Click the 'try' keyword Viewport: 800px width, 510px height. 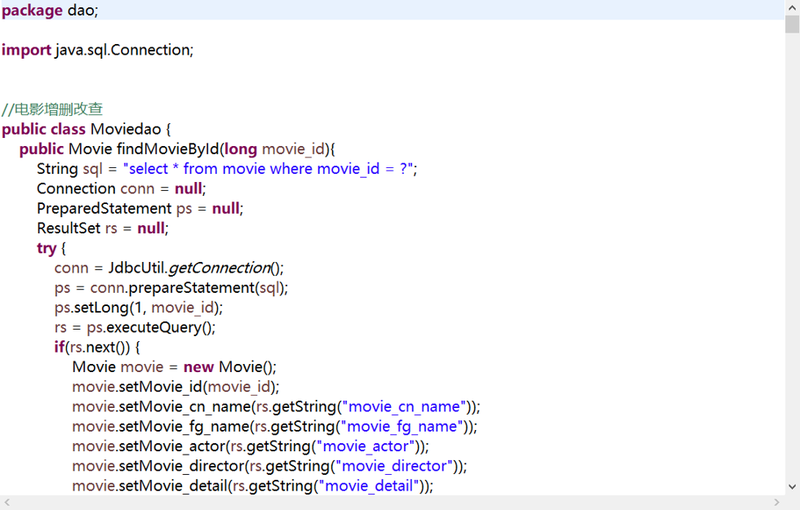(46, 248)
